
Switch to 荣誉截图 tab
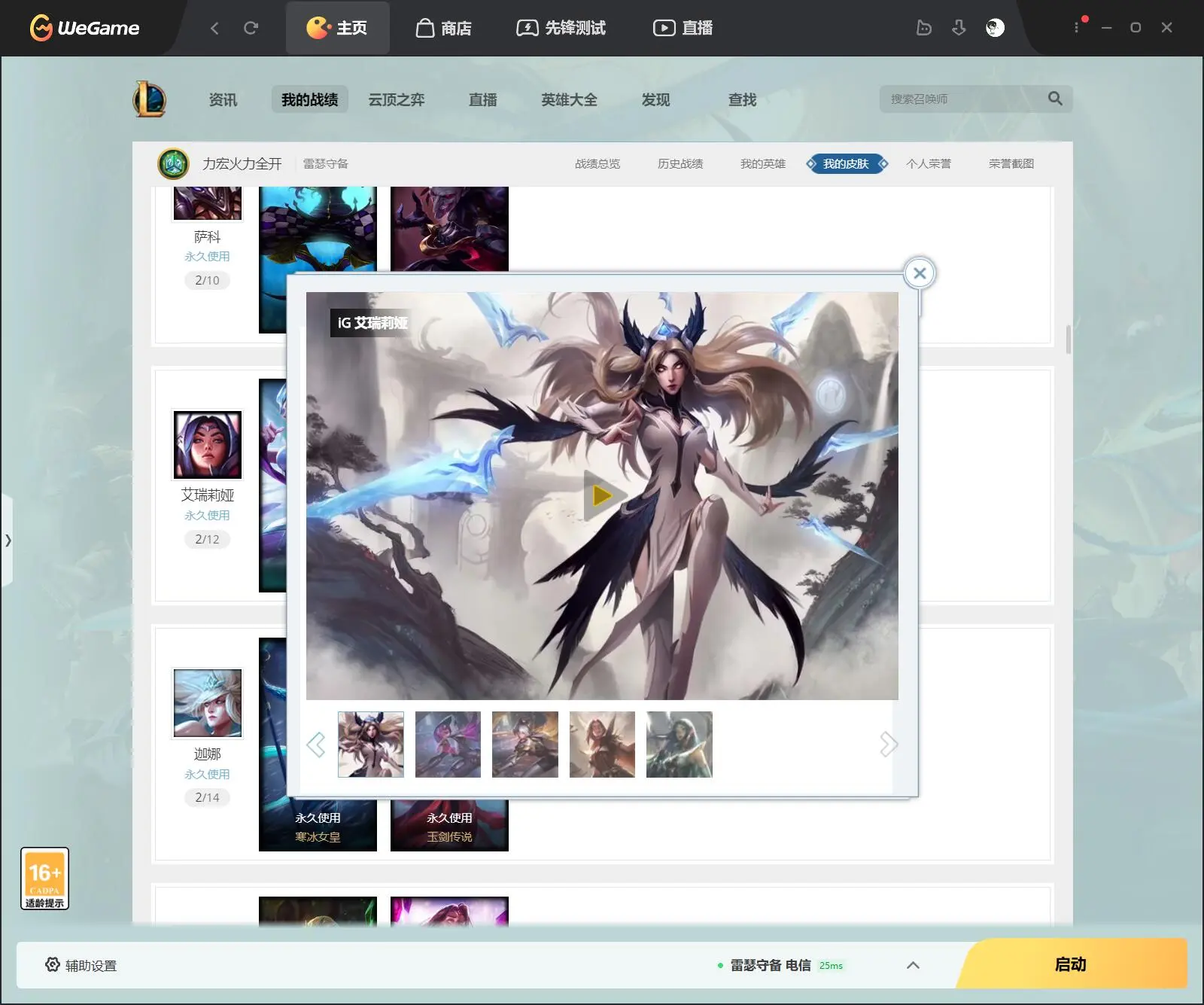tap(1011, 163)
